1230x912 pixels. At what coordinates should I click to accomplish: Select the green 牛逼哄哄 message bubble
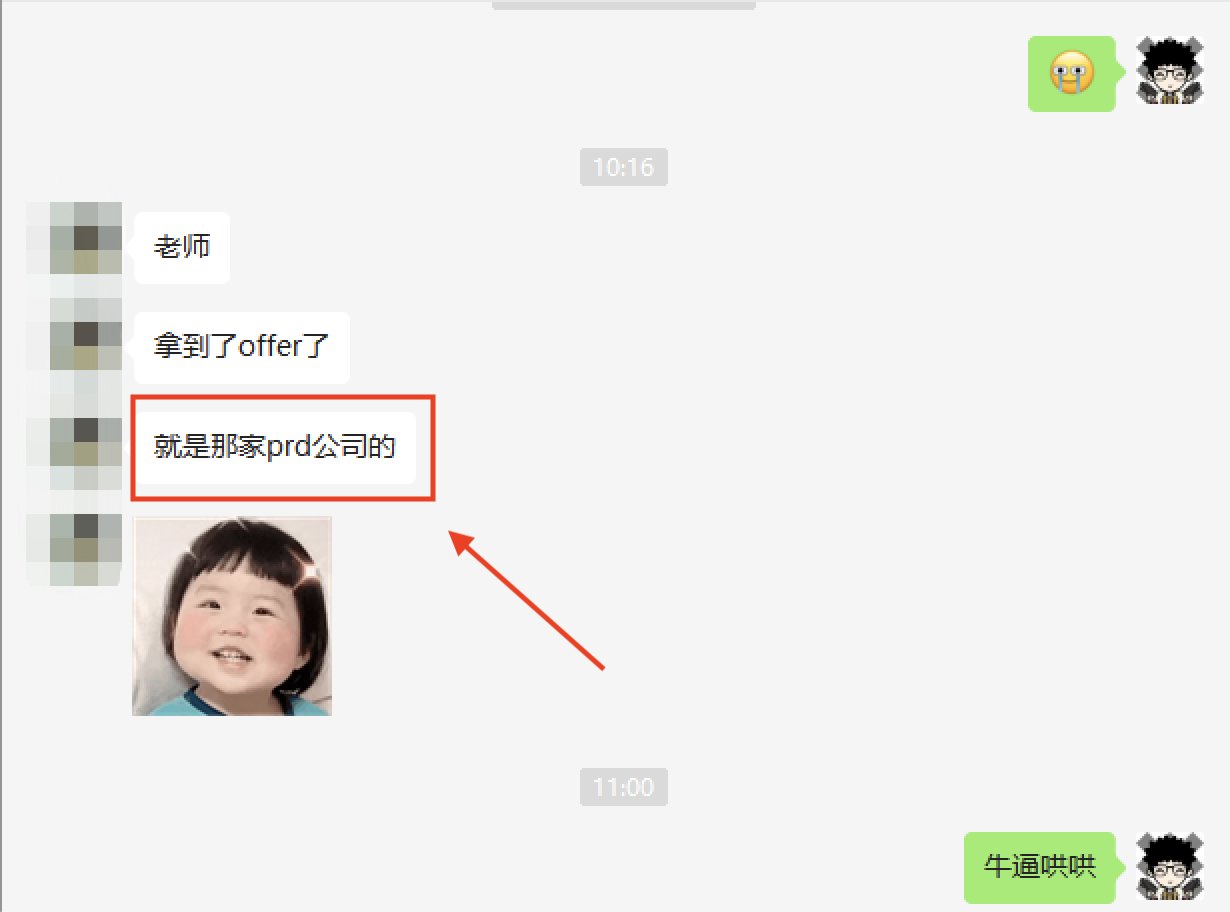pyautogui.click(x=1040, y=866)
